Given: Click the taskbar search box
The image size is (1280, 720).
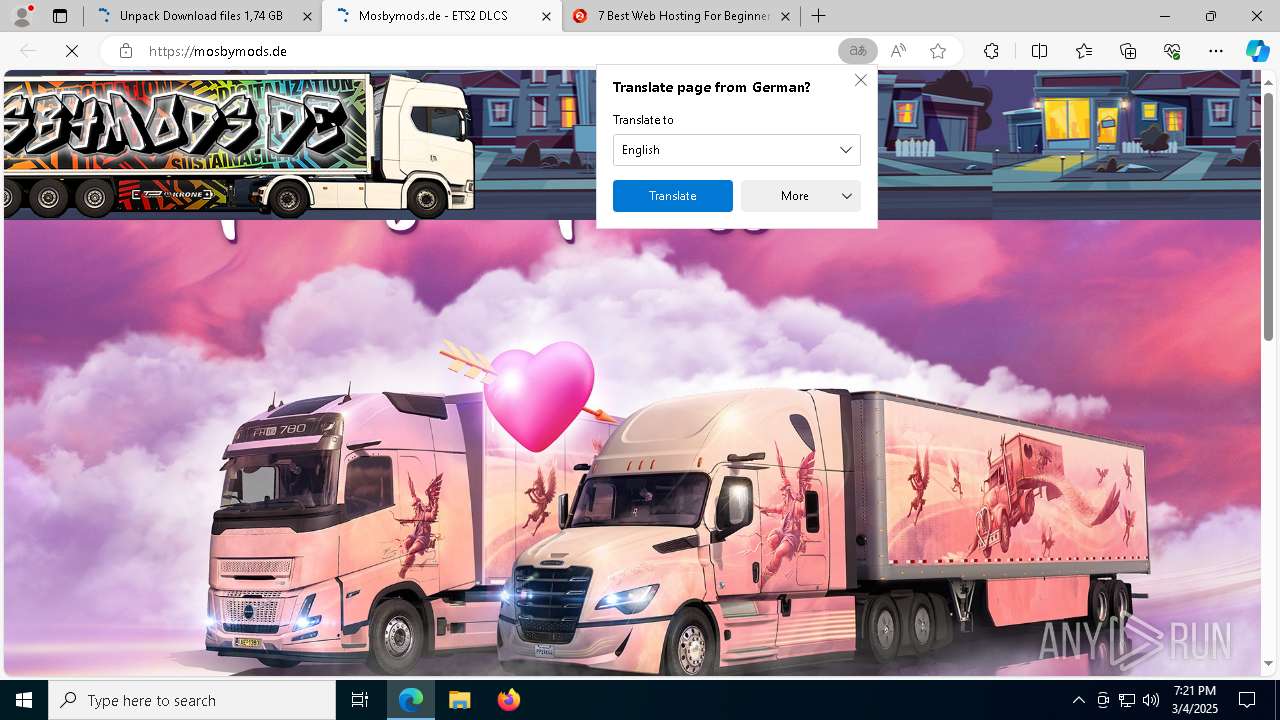Looking at the screenshot, I should [x=192, y=700].
